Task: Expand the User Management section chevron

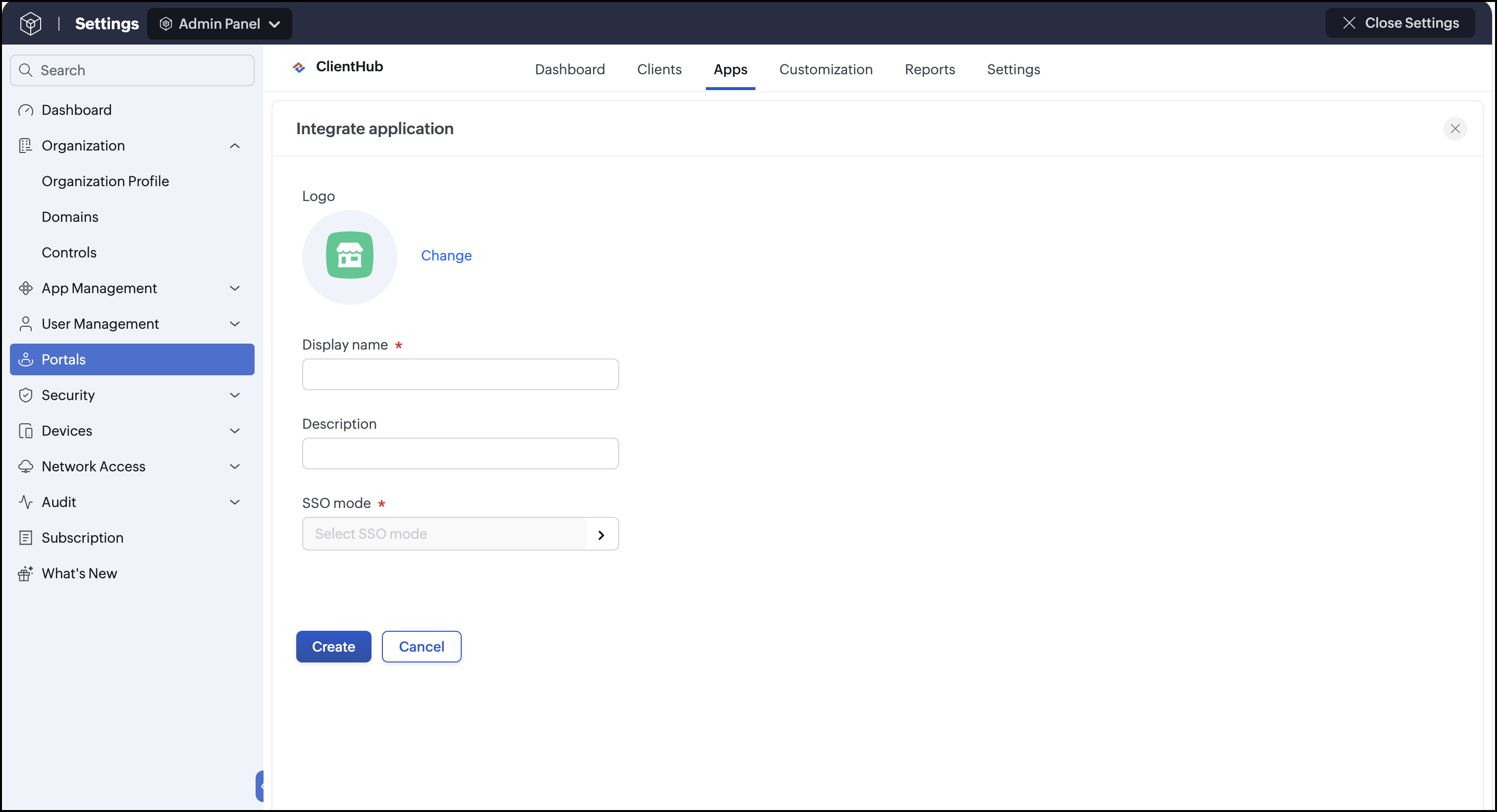Action: 235,324
